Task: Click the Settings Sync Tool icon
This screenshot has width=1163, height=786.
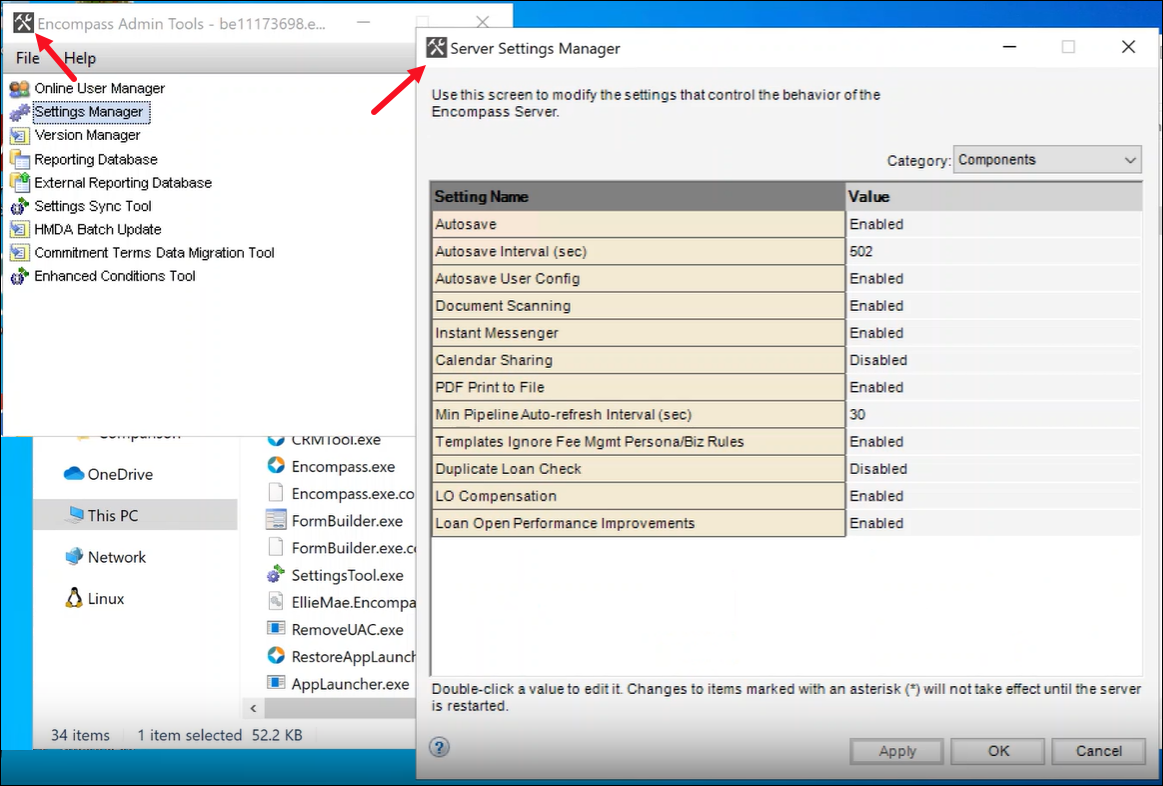Action: tap(19, 206)
